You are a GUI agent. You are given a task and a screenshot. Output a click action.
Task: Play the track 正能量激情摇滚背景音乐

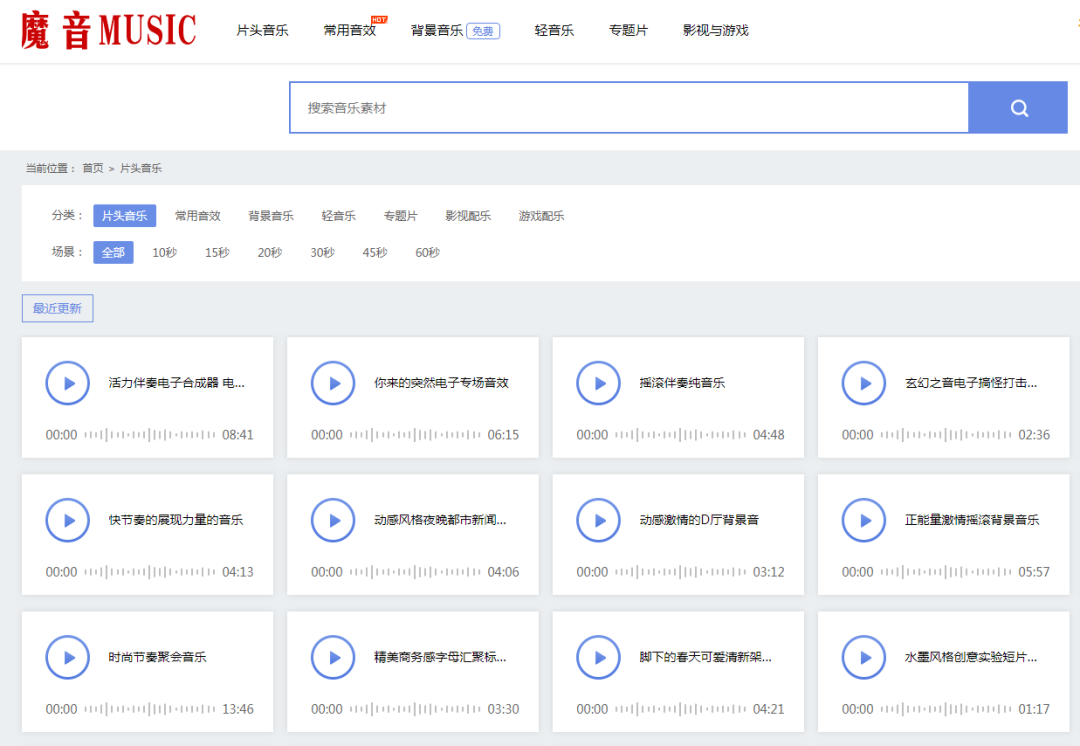864,520
